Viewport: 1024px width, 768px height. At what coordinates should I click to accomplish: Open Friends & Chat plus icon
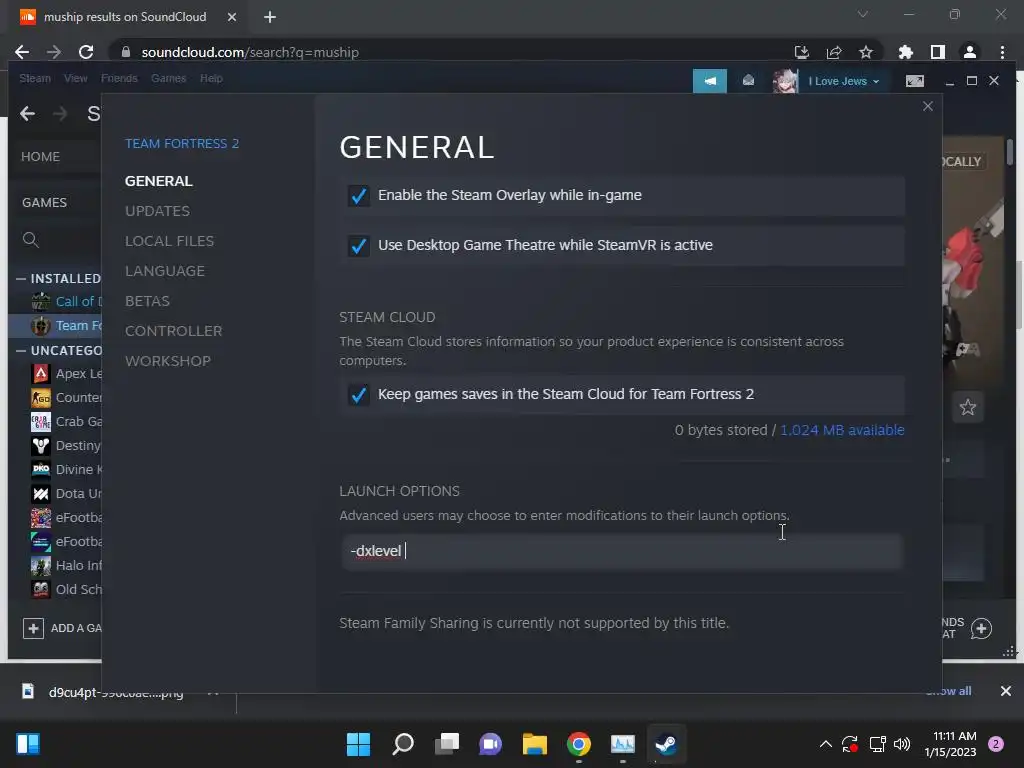pos(981,628)
